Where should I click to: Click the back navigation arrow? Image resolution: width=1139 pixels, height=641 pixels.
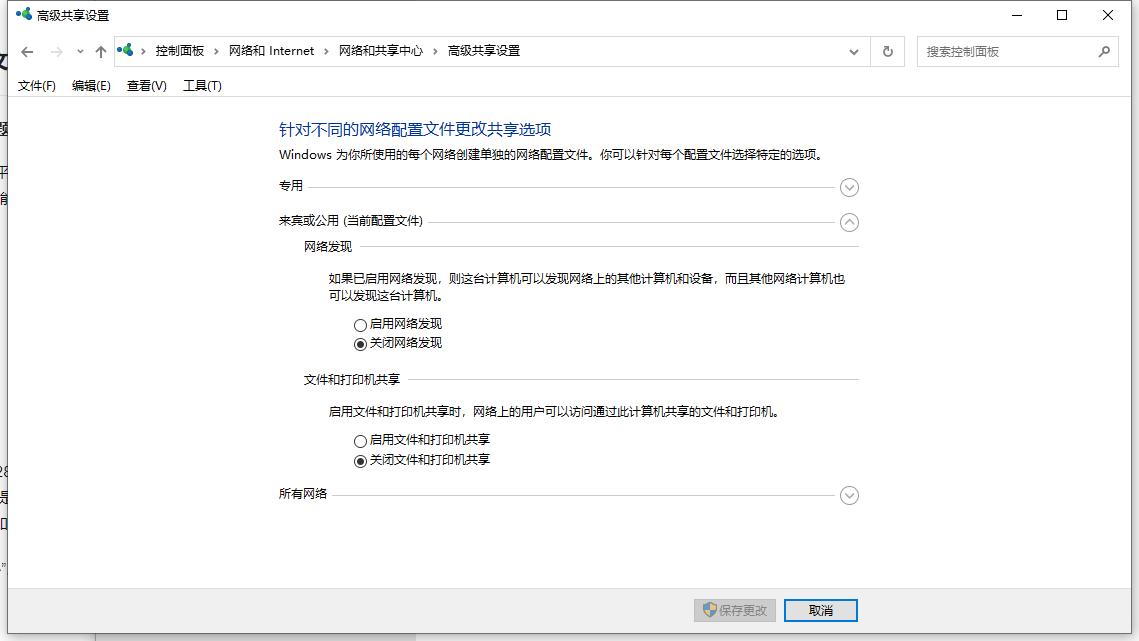coord(27,50)
